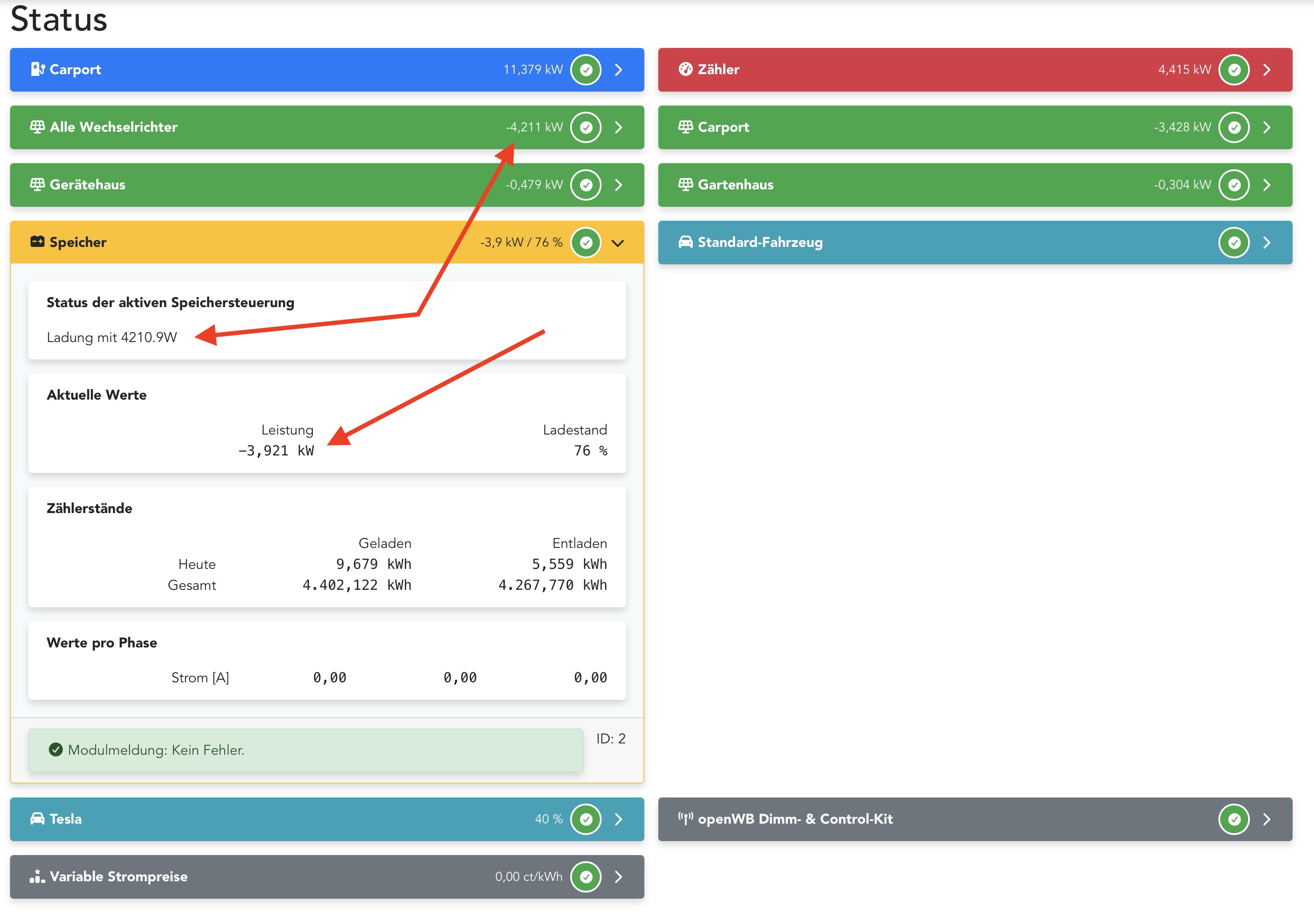The height and width of the screenshot is (924, 1314).
Task: Expand the openWB Dimm- & Control-Kit chevron
Action: [x=1266, y=819]
